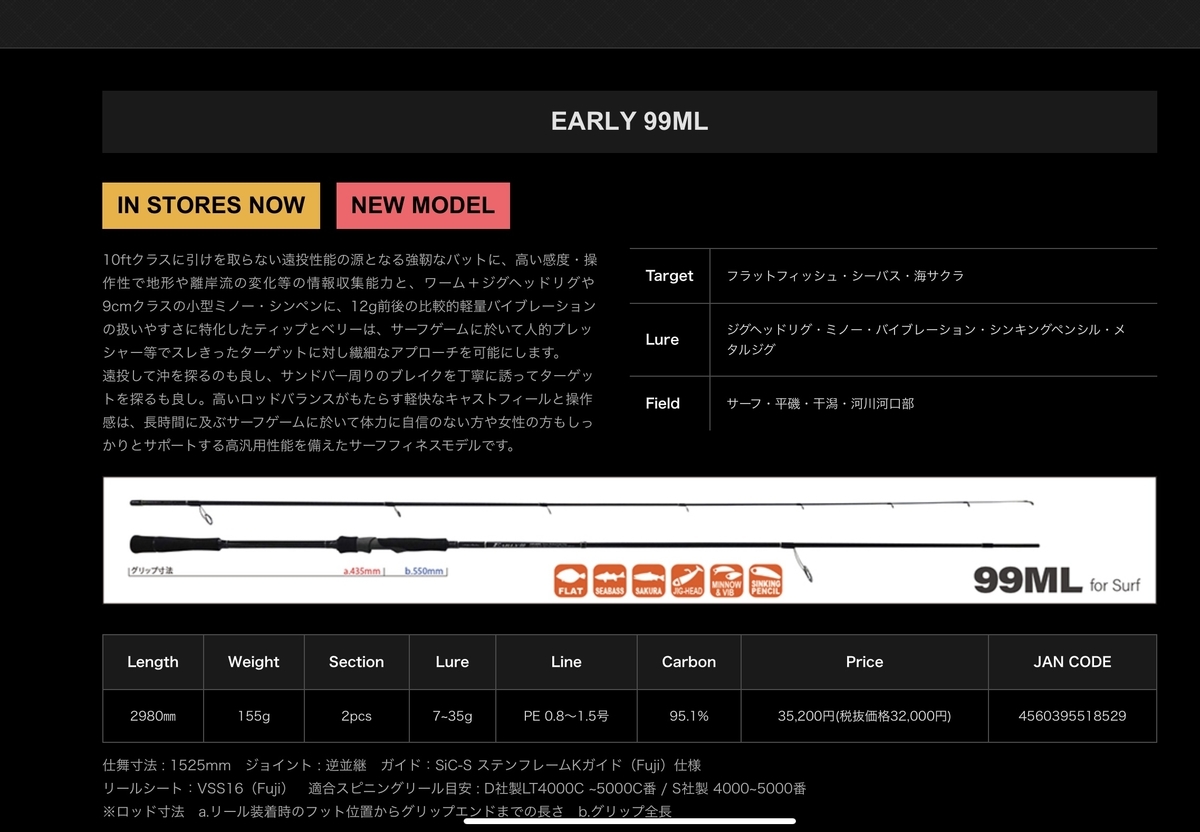Click the Lure label in spec list
This screenshot has height=832, width=1200.
pos(662,340)
